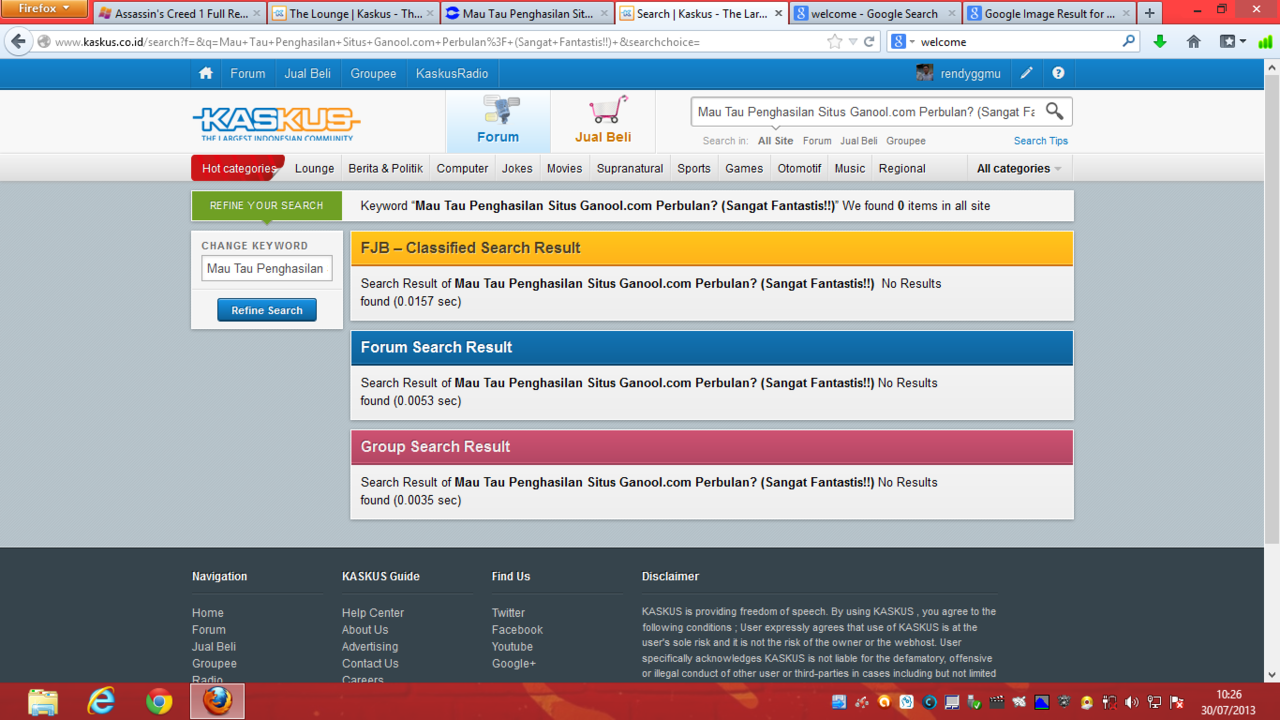Click the Kaskus logo
This screenshot has width=1280, height=720.
(276, 123)
